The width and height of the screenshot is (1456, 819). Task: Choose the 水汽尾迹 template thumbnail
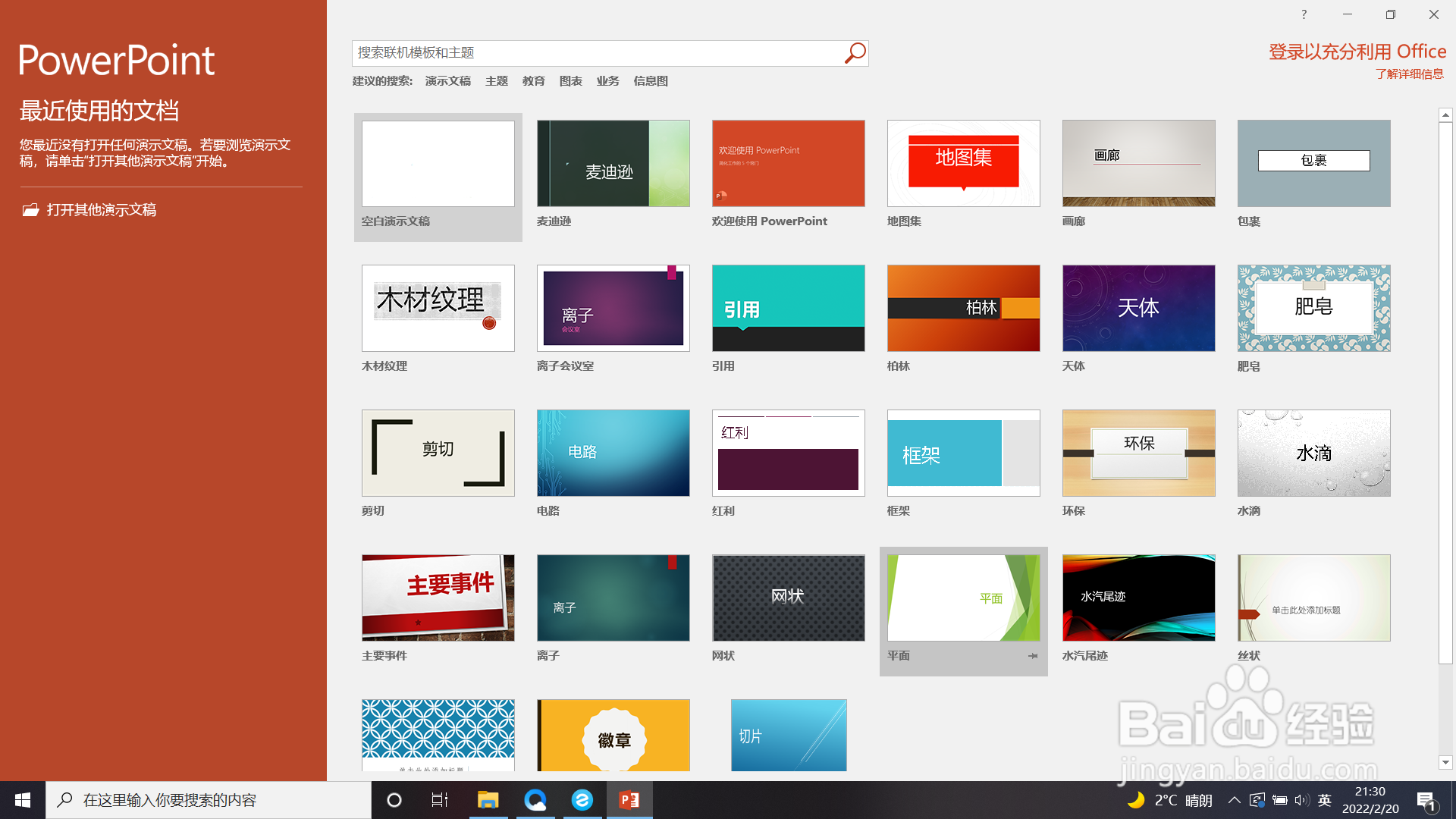point(1139,598)
